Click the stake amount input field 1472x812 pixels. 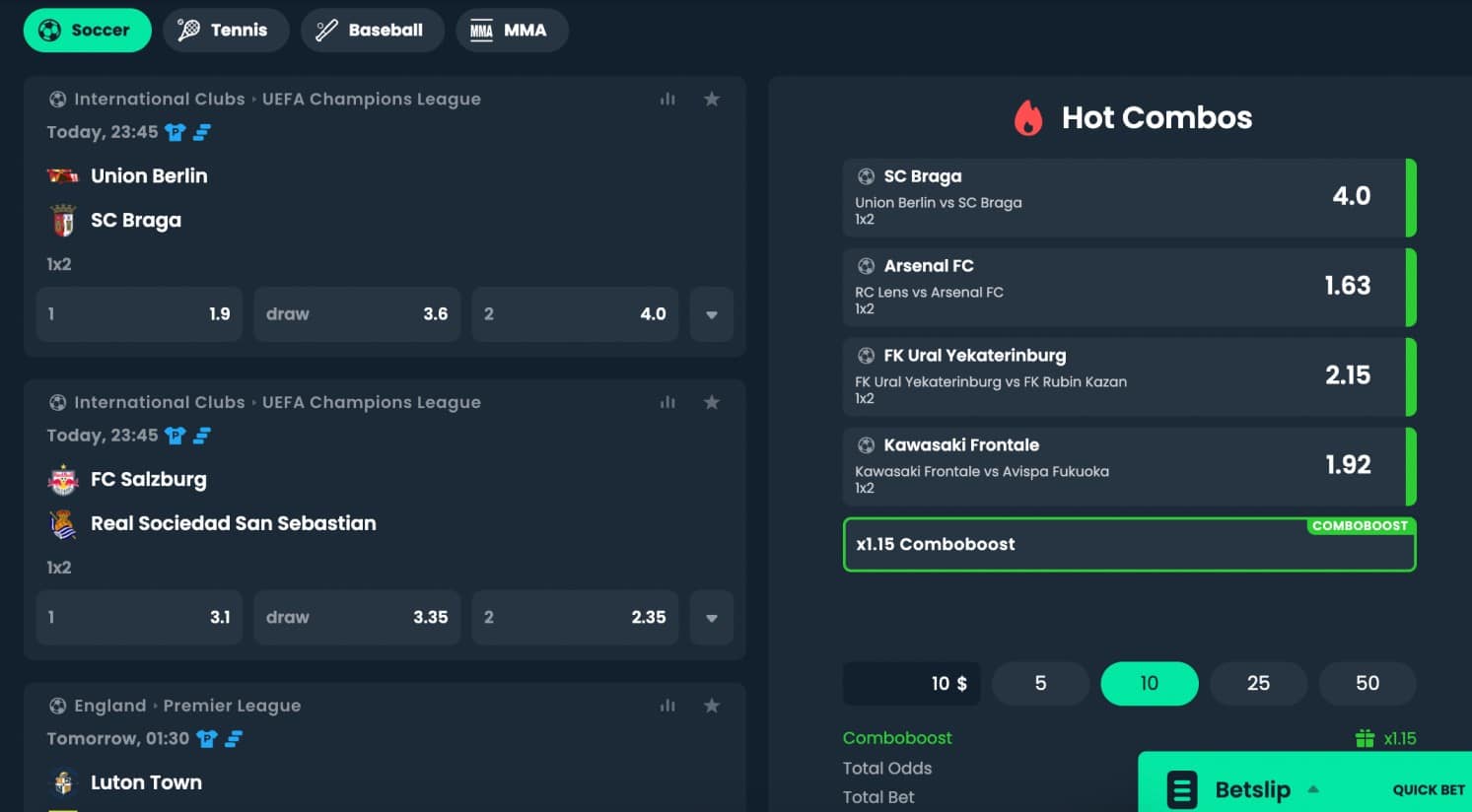coord(911,684)
